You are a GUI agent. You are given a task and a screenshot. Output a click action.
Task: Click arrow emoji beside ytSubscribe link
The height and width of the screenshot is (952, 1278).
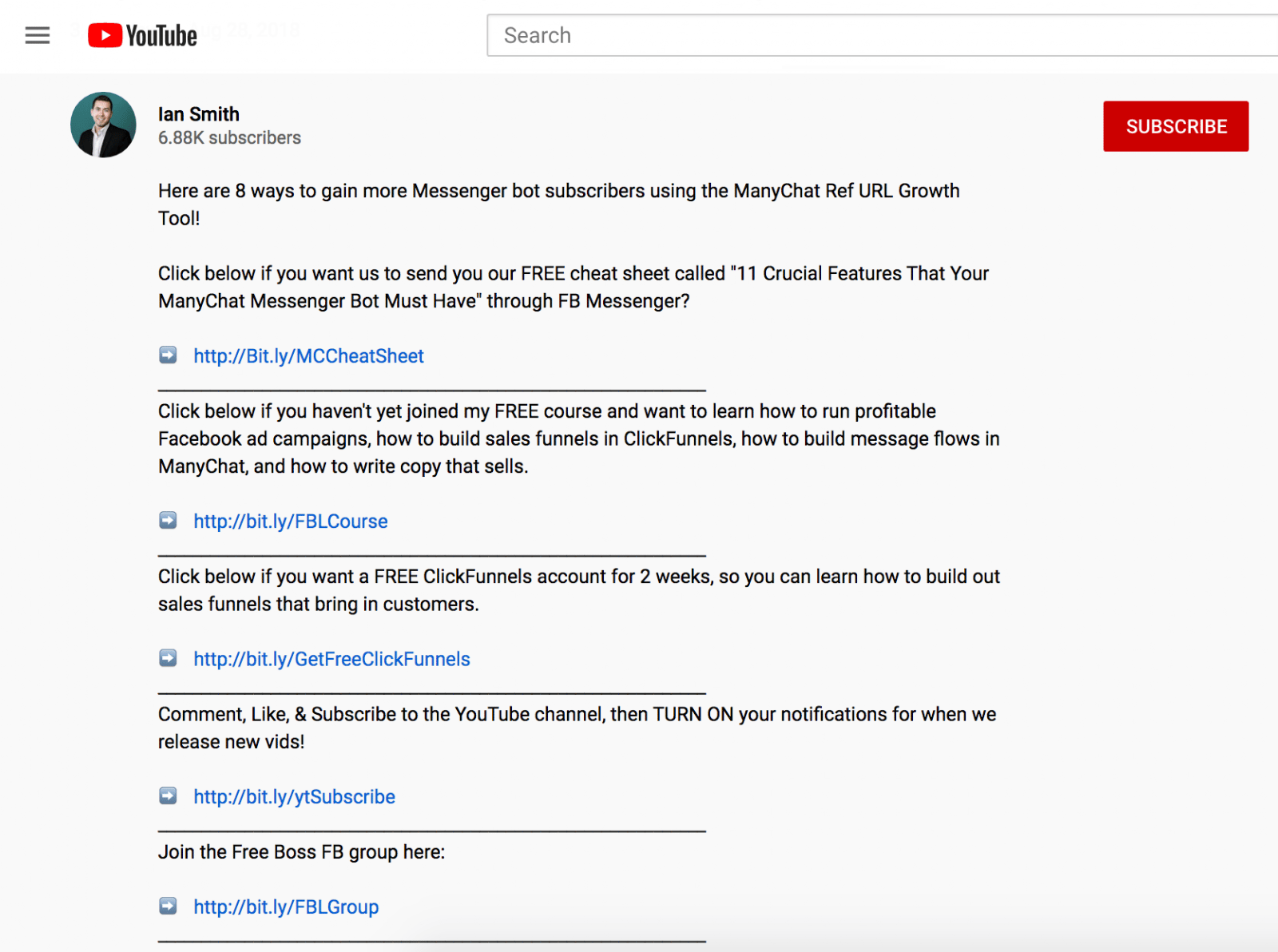pos(168,796)
